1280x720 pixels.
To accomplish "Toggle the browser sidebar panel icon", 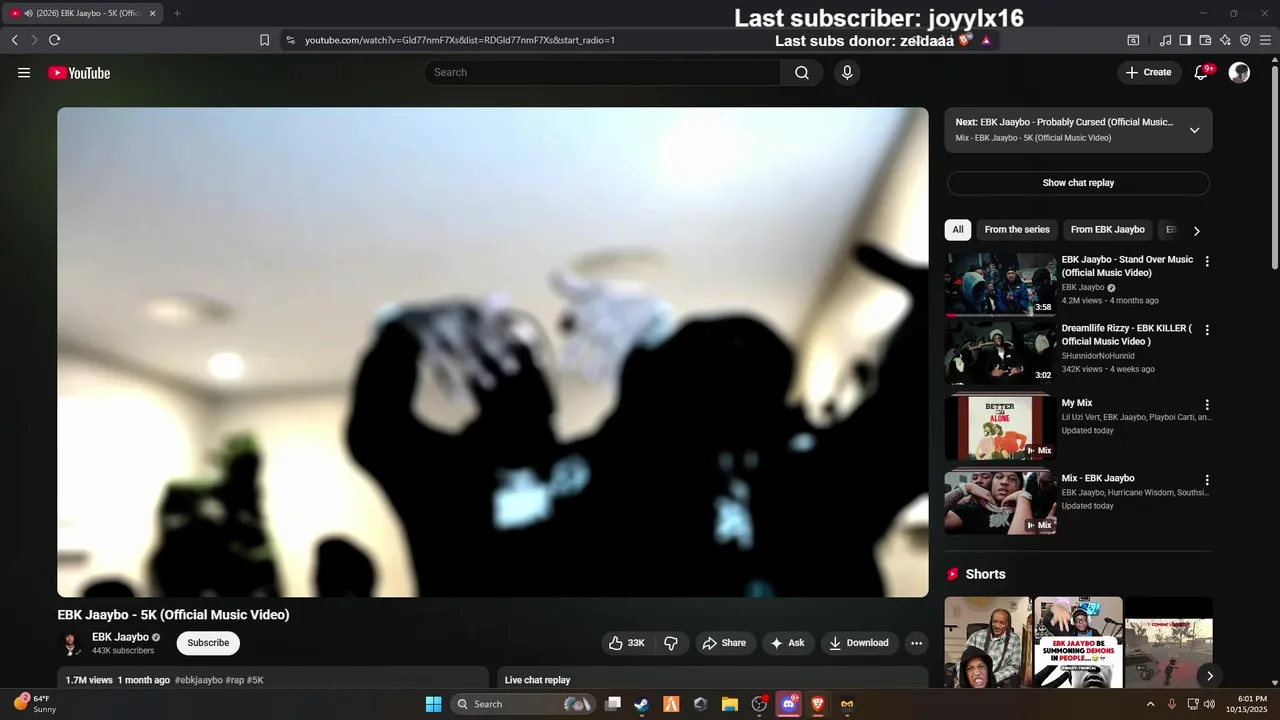I will 1185,40.
